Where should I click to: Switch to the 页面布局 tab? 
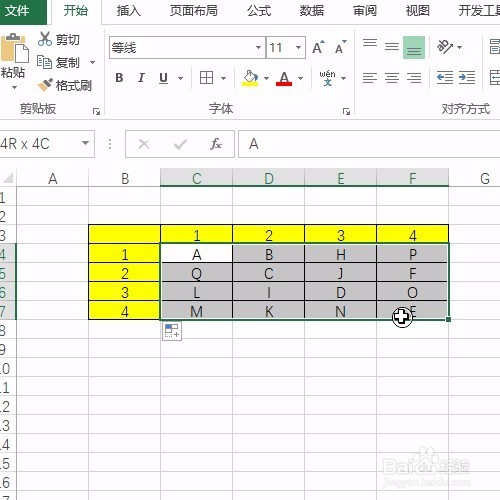[x=193, y=11]
